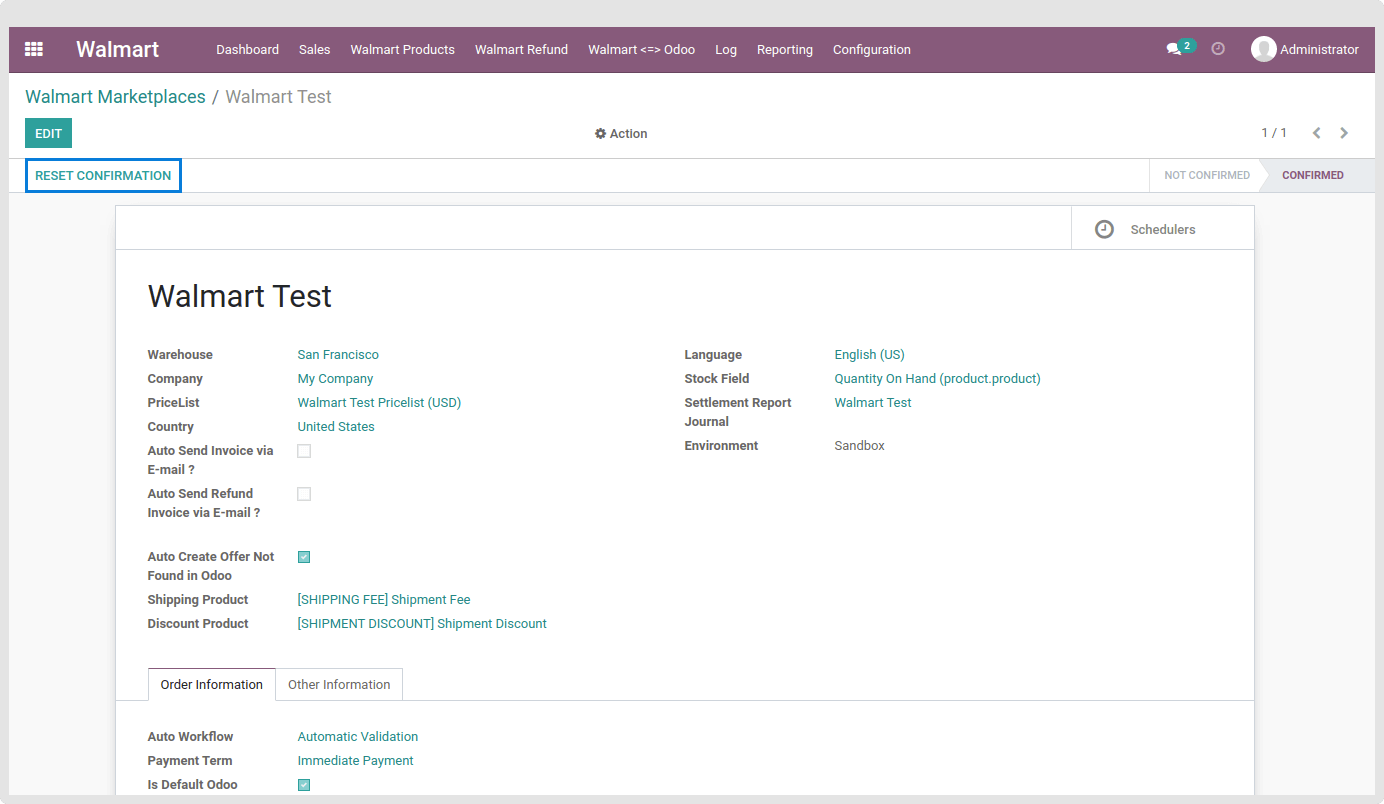Toggle Auto Send Refund Invoice checkbox
1384x804 pixels.
click(304, 494)
